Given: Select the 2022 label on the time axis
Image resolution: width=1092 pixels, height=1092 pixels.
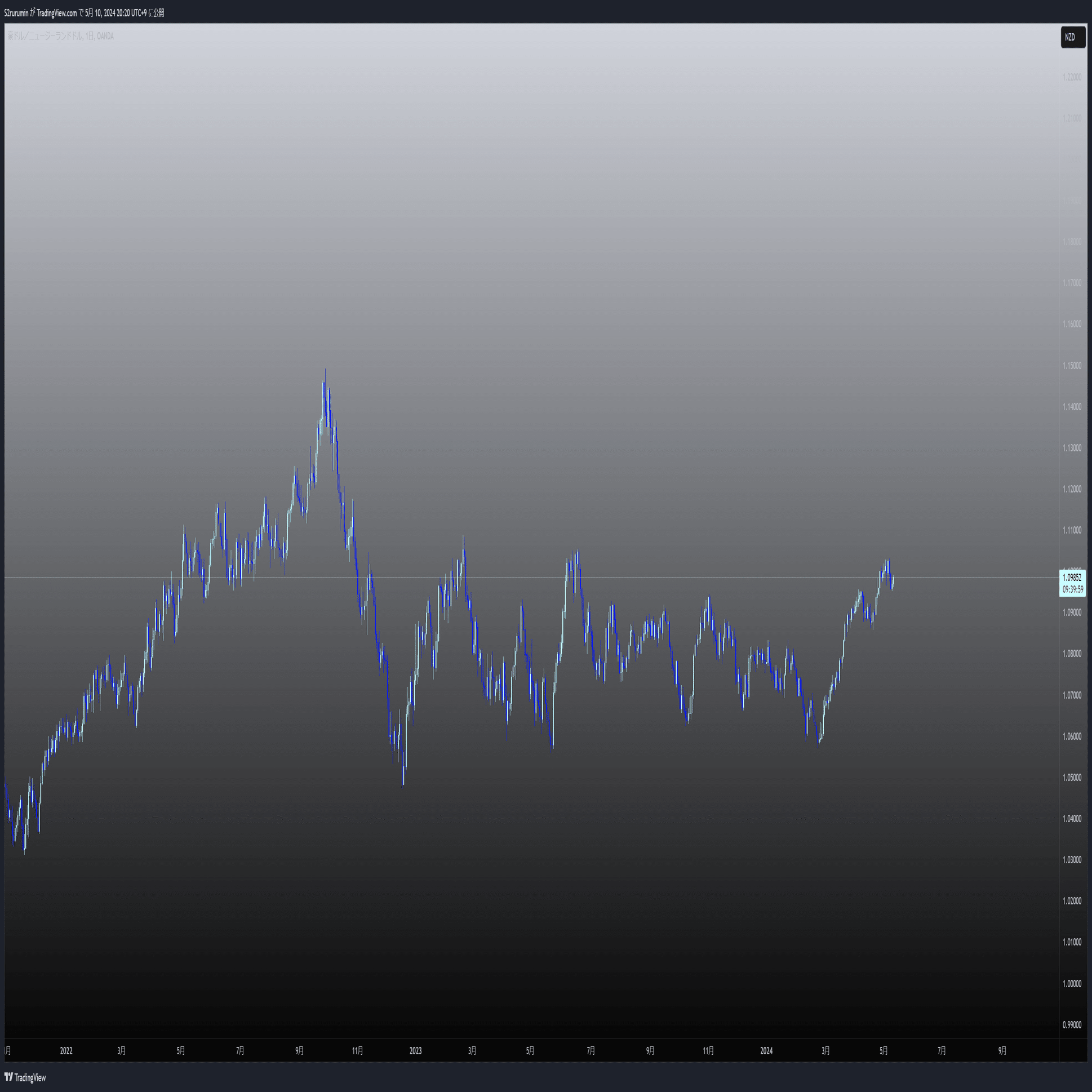Looking at the screenshot, I should [66, 1051].
